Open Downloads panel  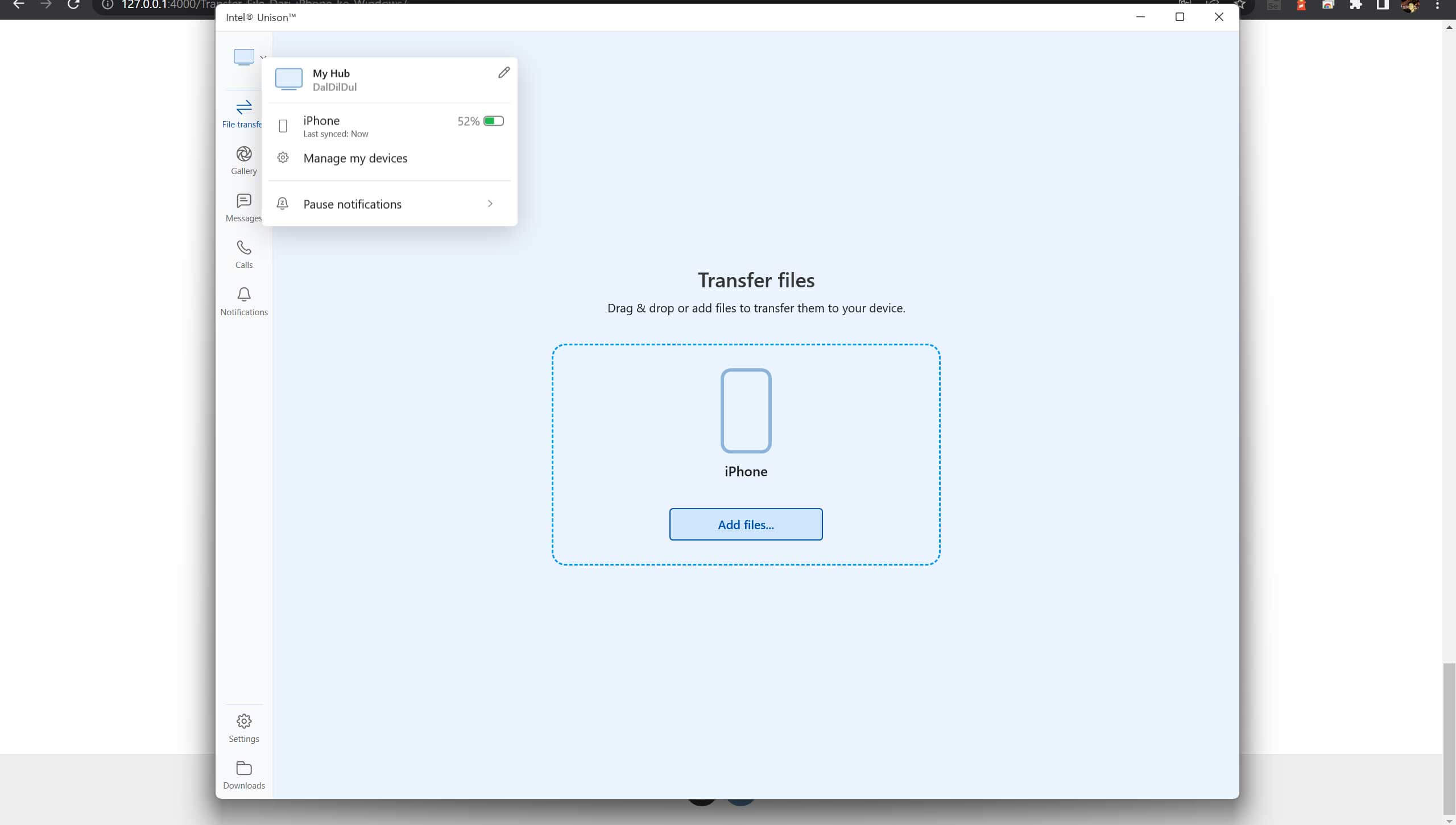point(244,774)
